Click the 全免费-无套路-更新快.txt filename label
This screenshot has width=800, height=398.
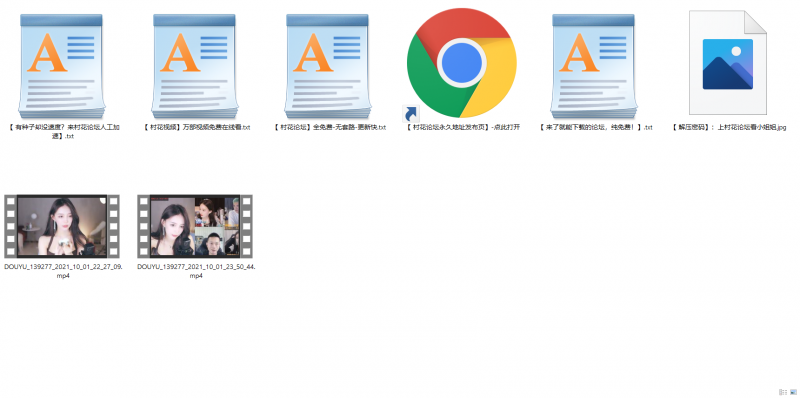(330, 128)
